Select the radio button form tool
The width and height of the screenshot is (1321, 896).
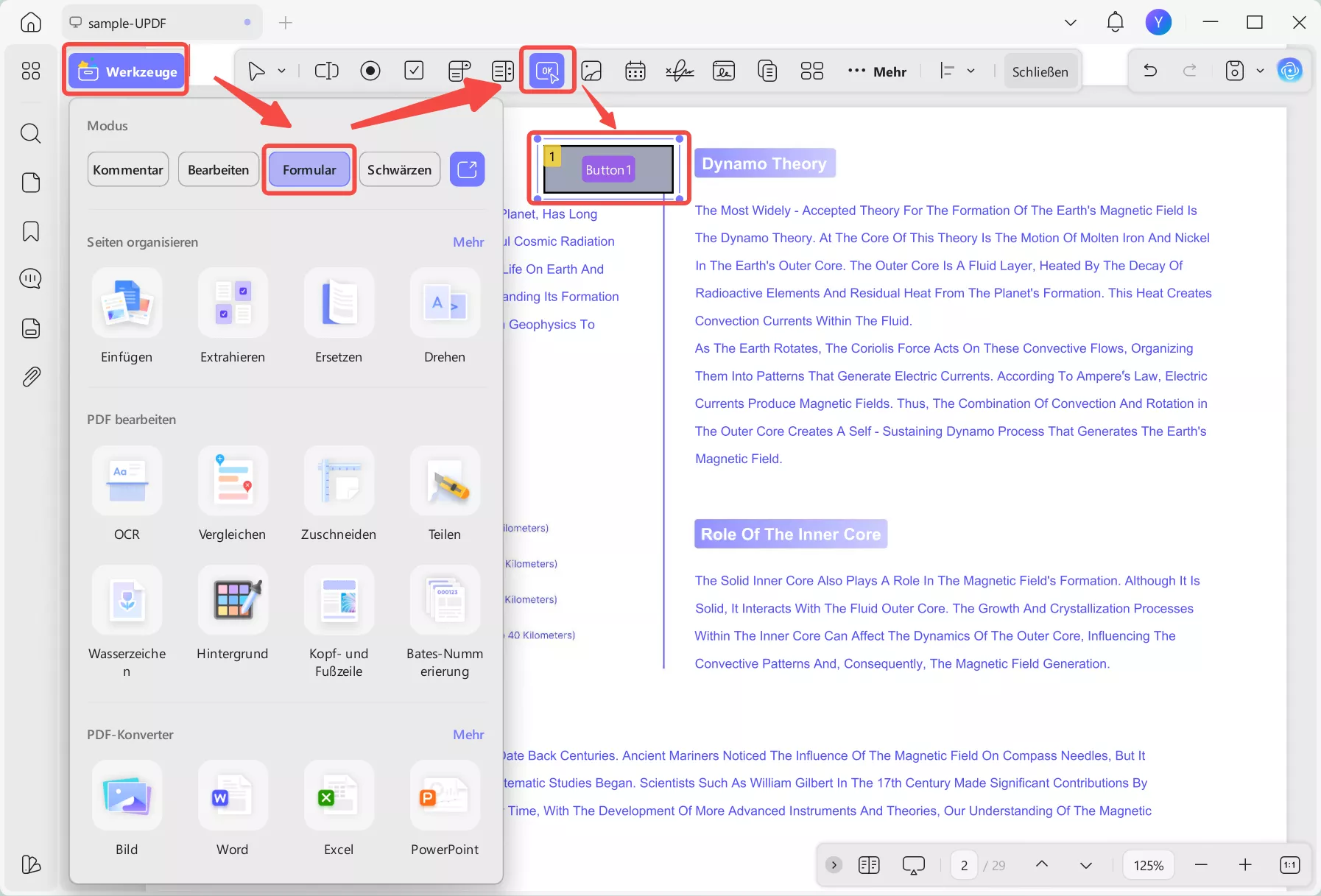pyautogui.click(x=370, y=71)
